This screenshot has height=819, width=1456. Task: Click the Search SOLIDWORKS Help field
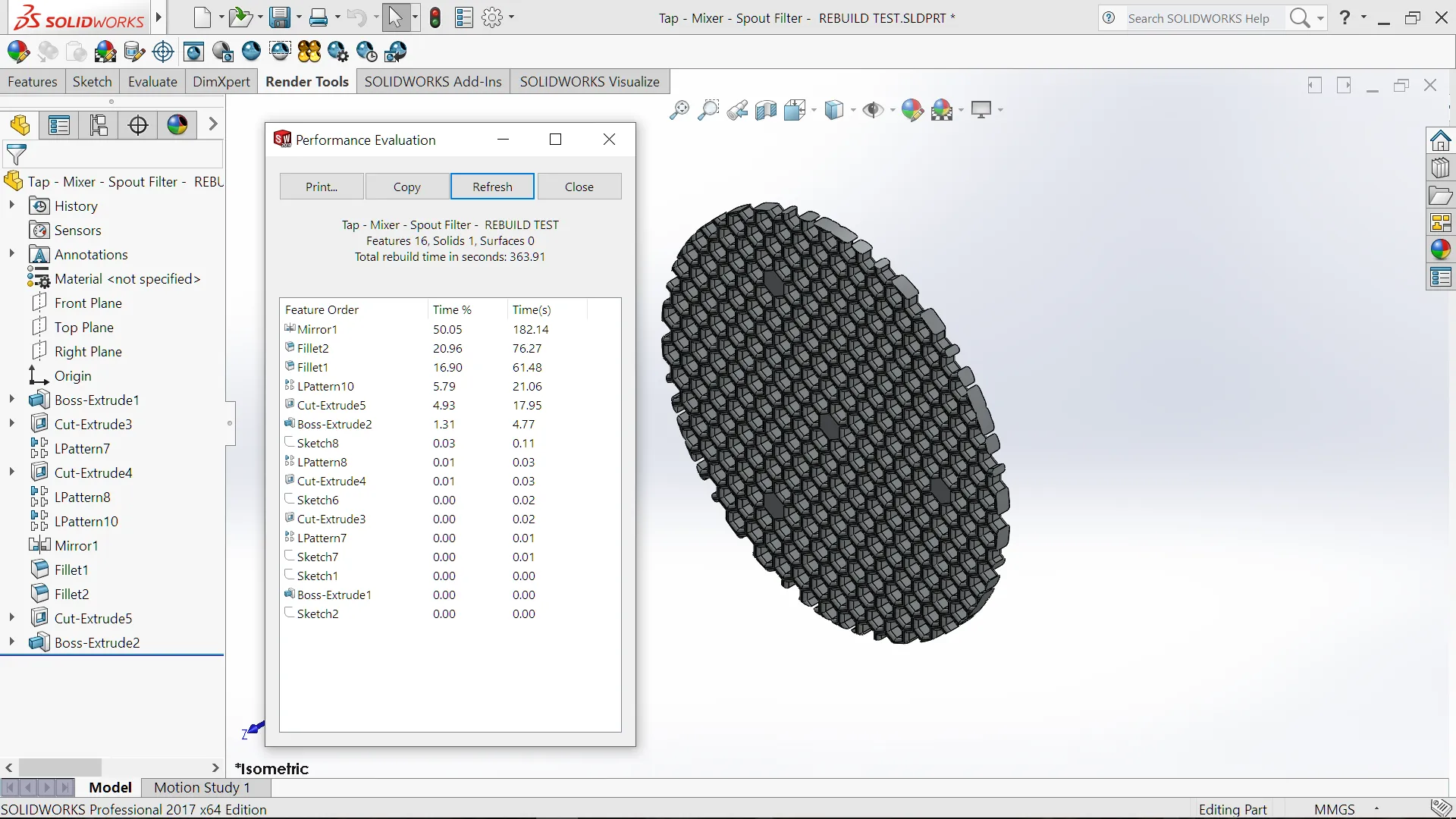1198,18
